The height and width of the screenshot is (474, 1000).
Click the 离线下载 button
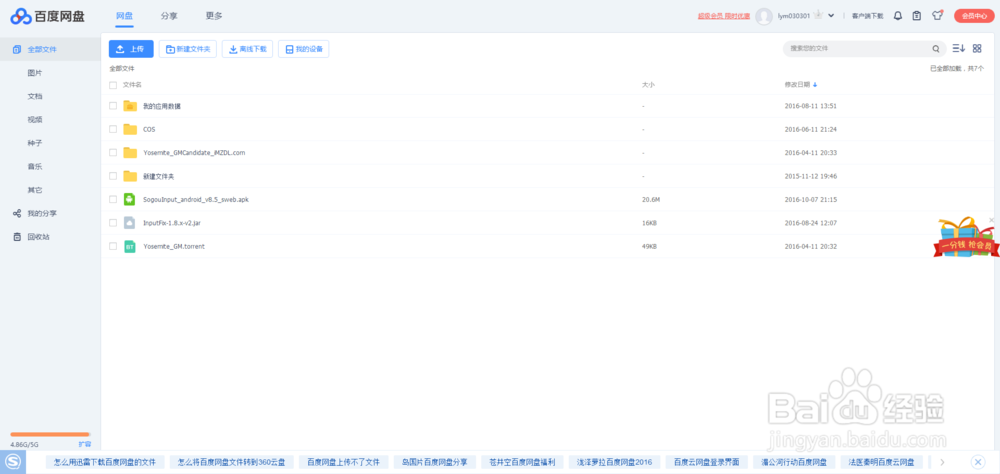pyautogui.click(x=247, y=49)
